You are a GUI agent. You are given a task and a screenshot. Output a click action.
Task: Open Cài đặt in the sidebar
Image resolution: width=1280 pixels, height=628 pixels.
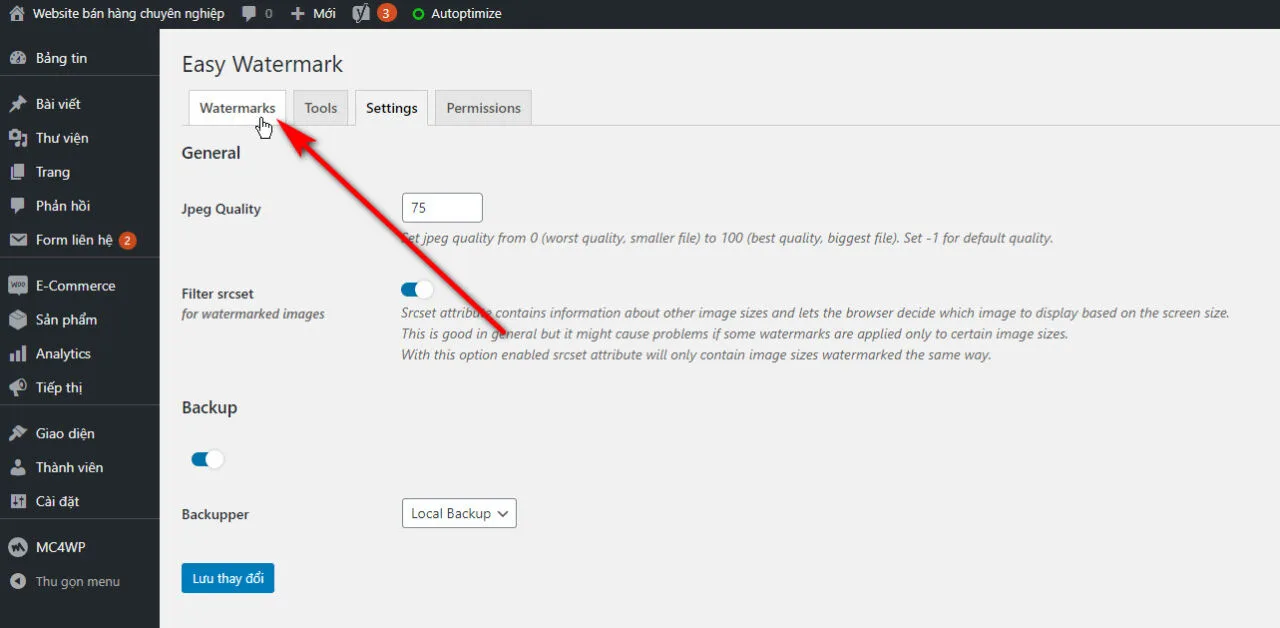pyautogui.click(x=57, y=502)
